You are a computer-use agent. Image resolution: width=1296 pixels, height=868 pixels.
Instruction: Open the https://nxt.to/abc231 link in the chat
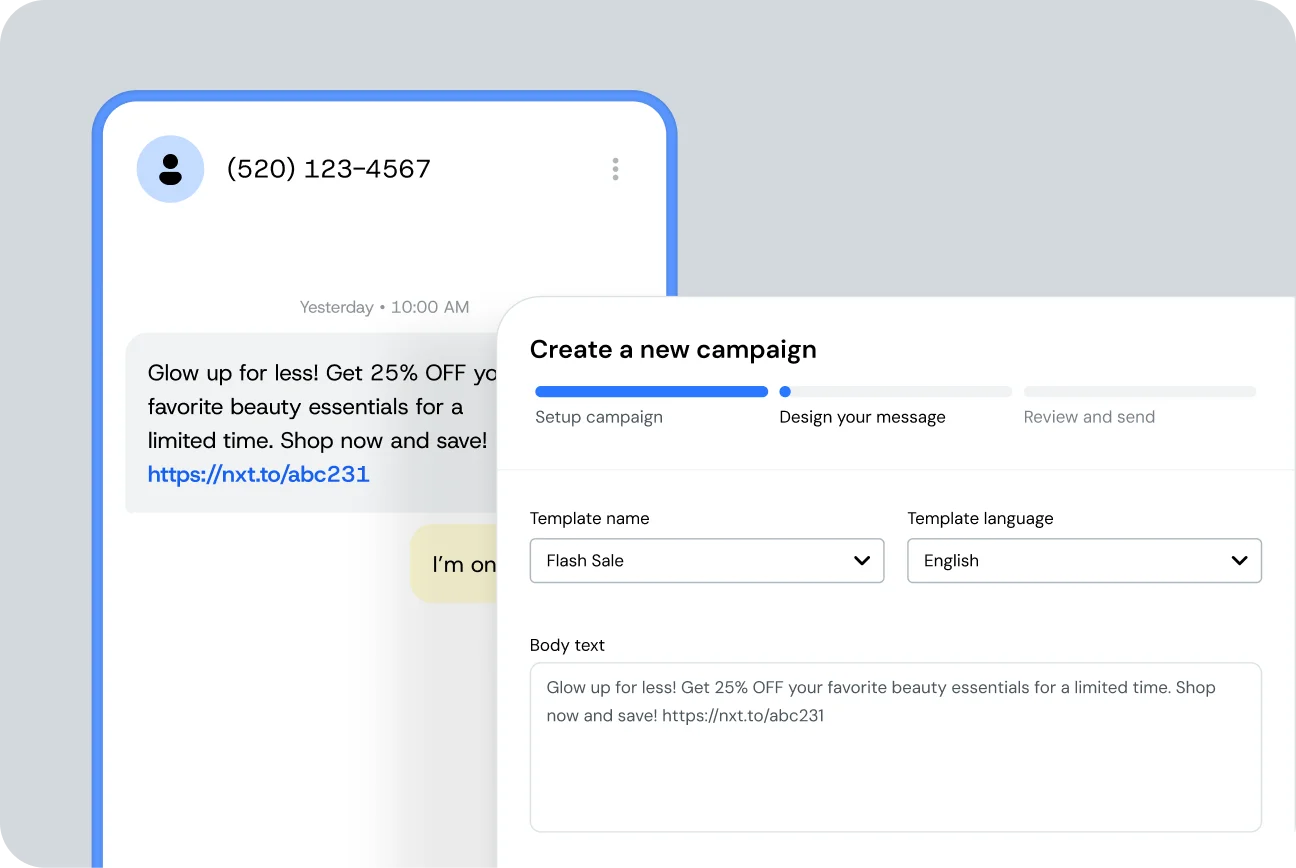[x=259, y=474]
